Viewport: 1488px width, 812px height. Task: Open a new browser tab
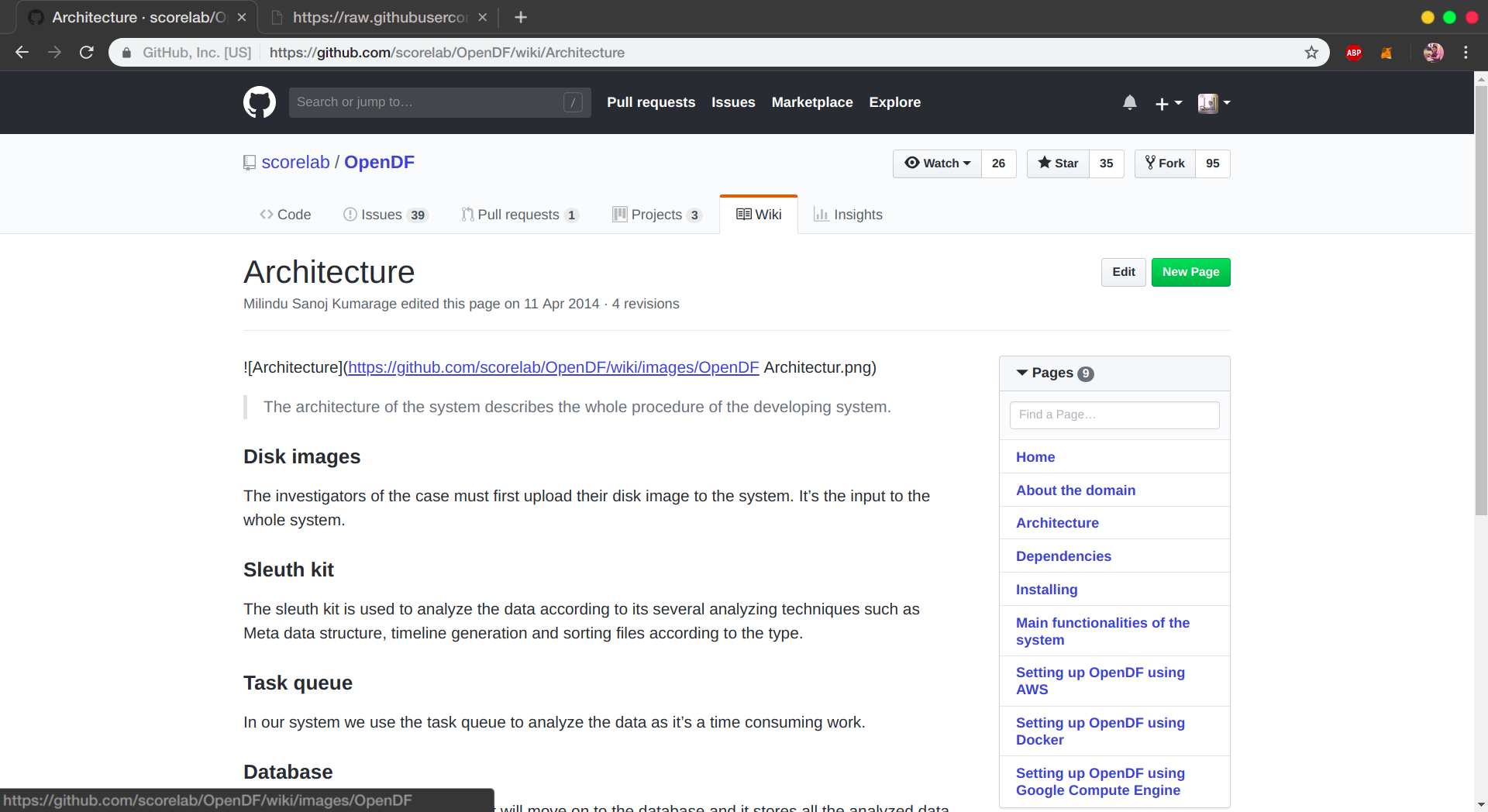pyautogui.click(x=521, y=17)
